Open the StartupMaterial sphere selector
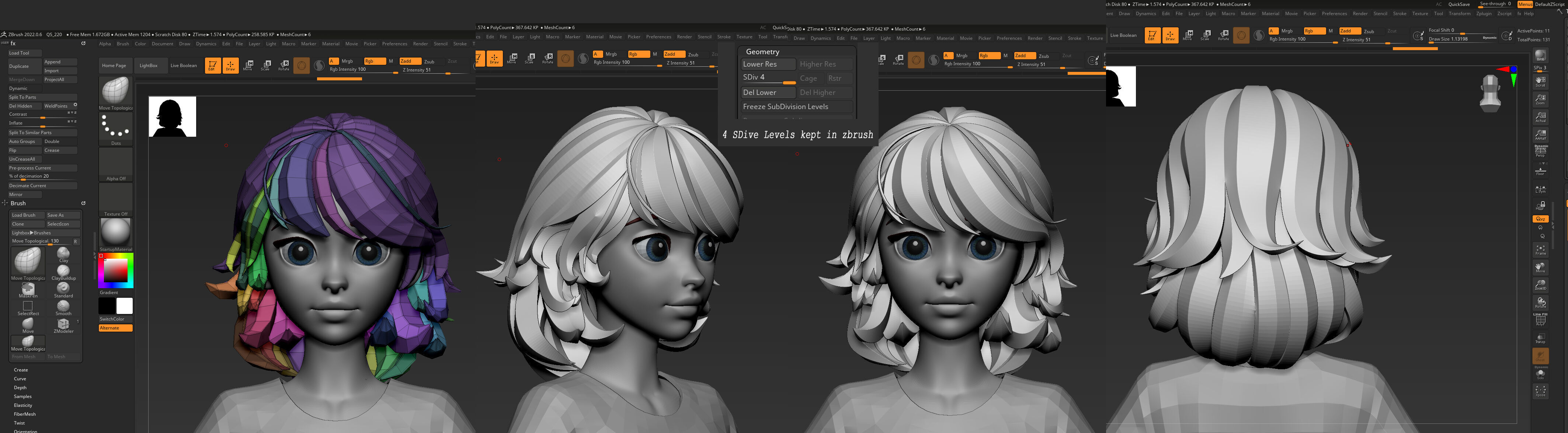 (116, 235)
